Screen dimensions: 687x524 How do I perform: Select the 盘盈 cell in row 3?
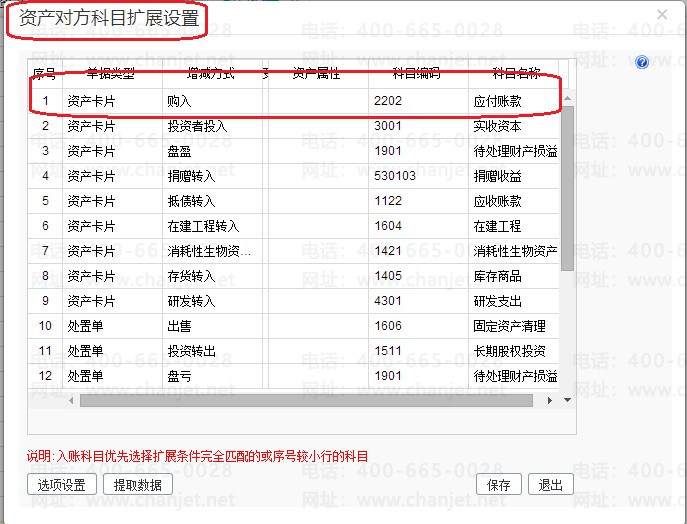pos(212,151)
